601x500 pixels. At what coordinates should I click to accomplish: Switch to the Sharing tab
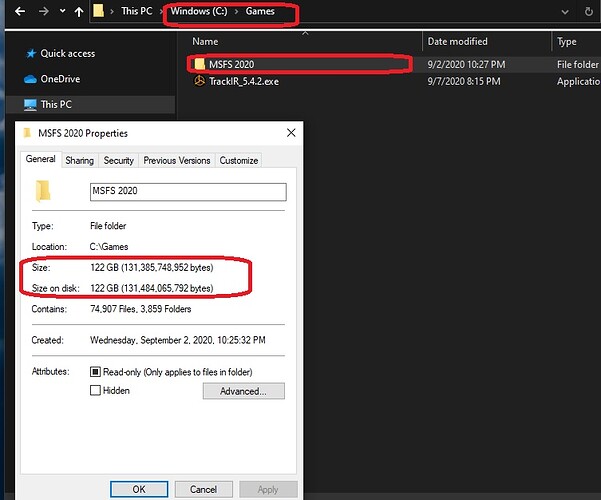point(79,160)
